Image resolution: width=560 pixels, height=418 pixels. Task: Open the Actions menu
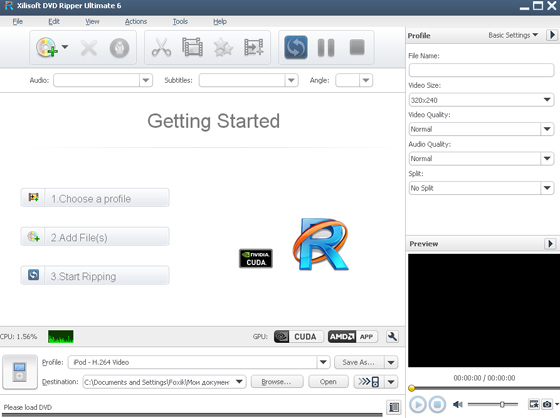coord(136,21)
